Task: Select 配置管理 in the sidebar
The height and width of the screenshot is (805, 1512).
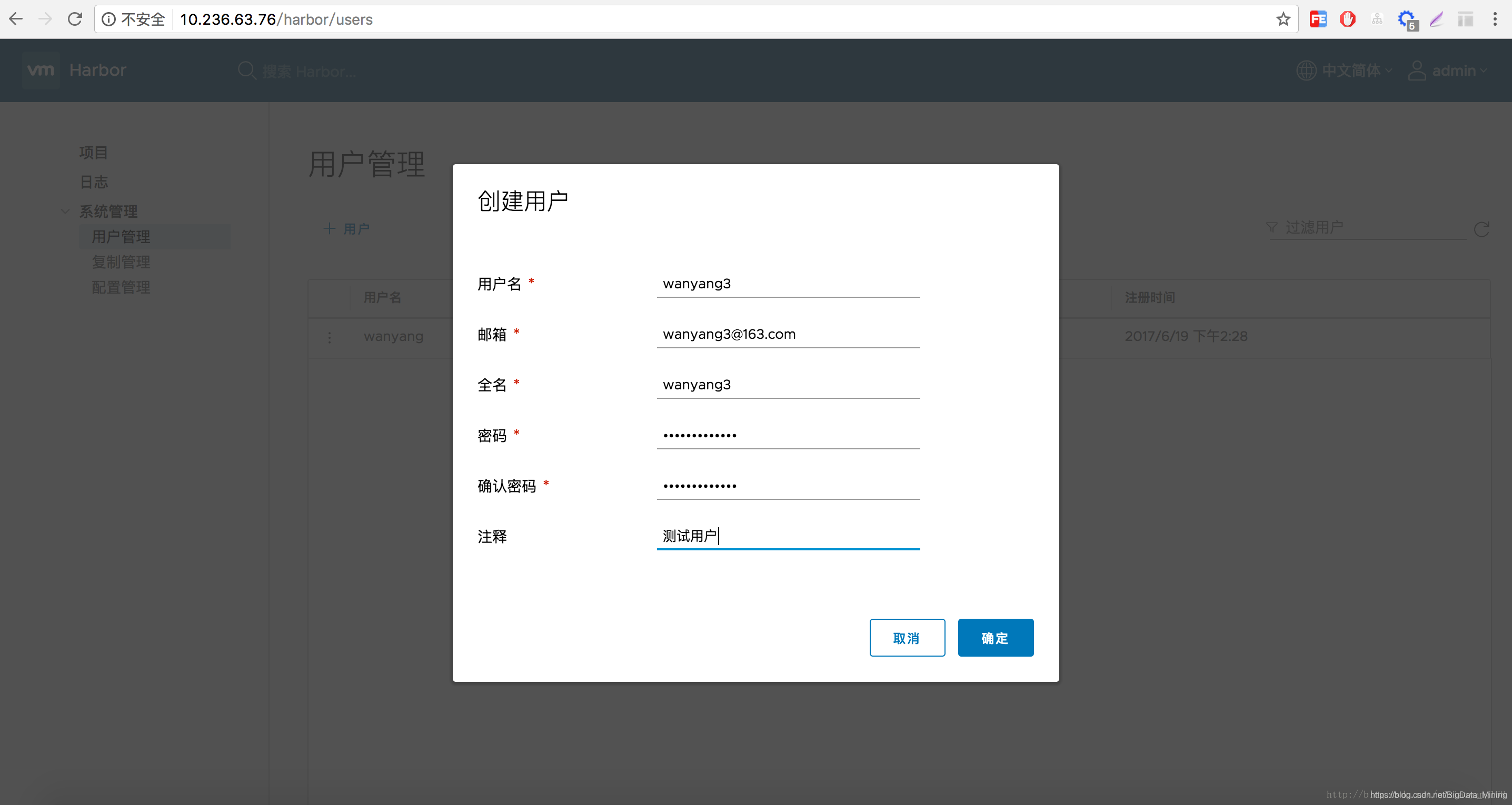Action: (x=121, y=287)
